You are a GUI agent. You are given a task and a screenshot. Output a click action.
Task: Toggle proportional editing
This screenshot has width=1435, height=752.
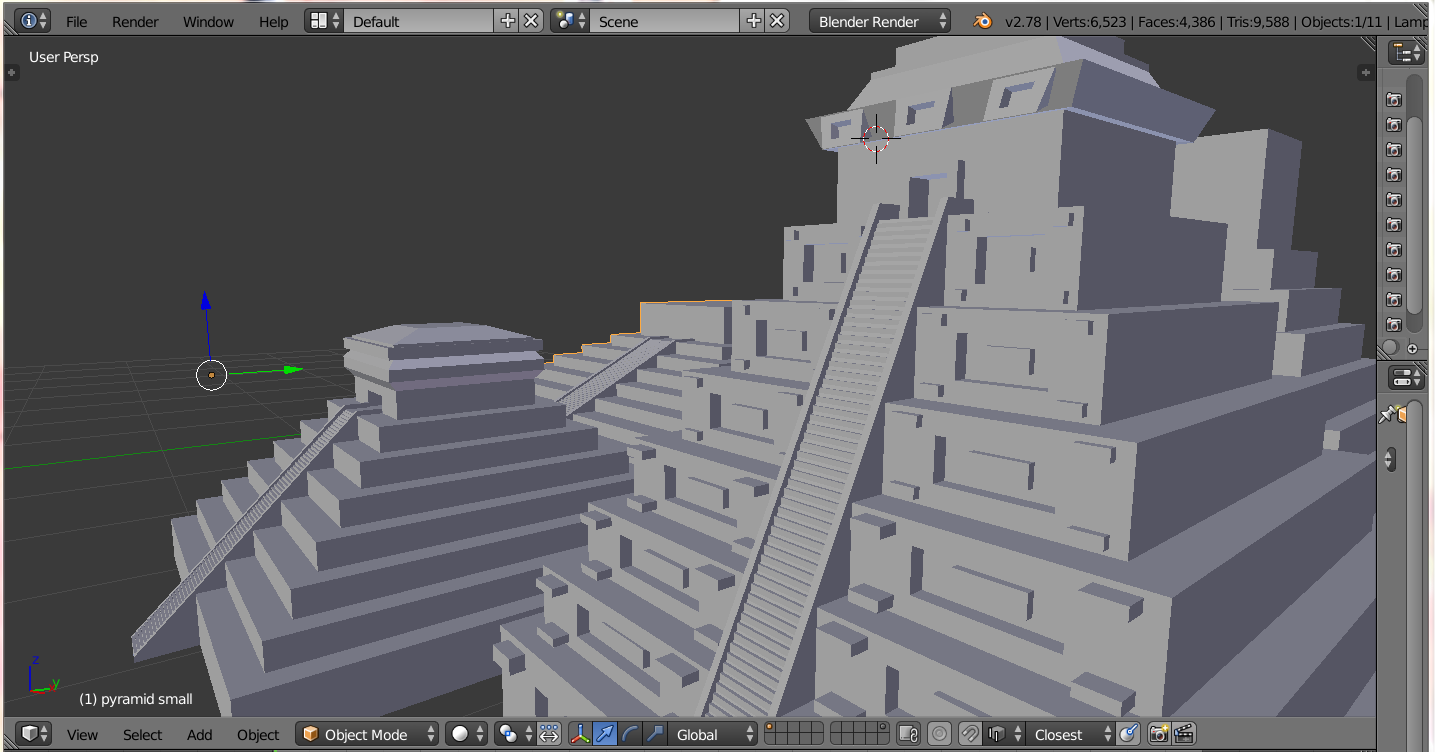tap(939, 734)
